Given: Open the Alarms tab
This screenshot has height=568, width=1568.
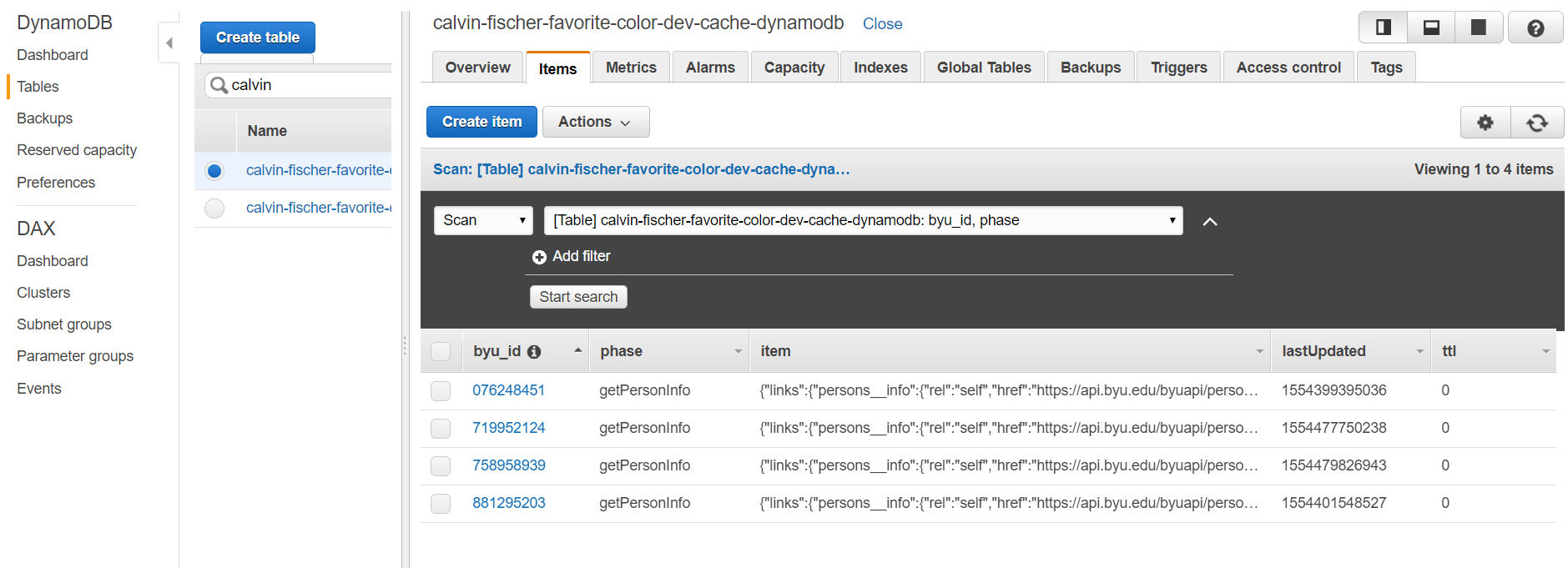Looking at the screenshot, I should tap(710, 68).
